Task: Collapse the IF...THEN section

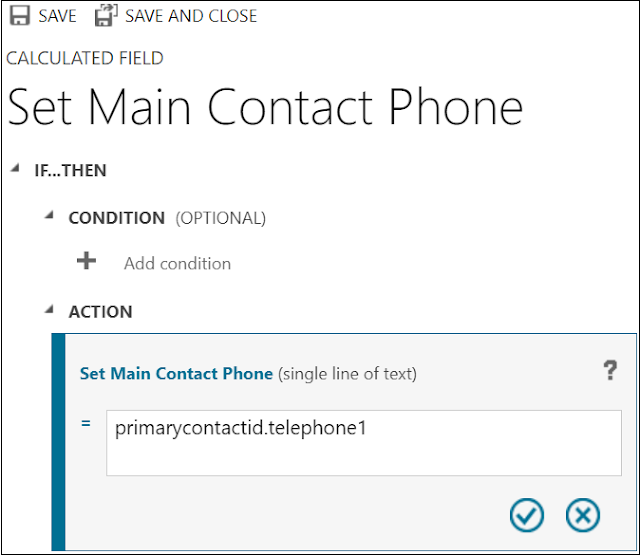Action: click(15, 168)
